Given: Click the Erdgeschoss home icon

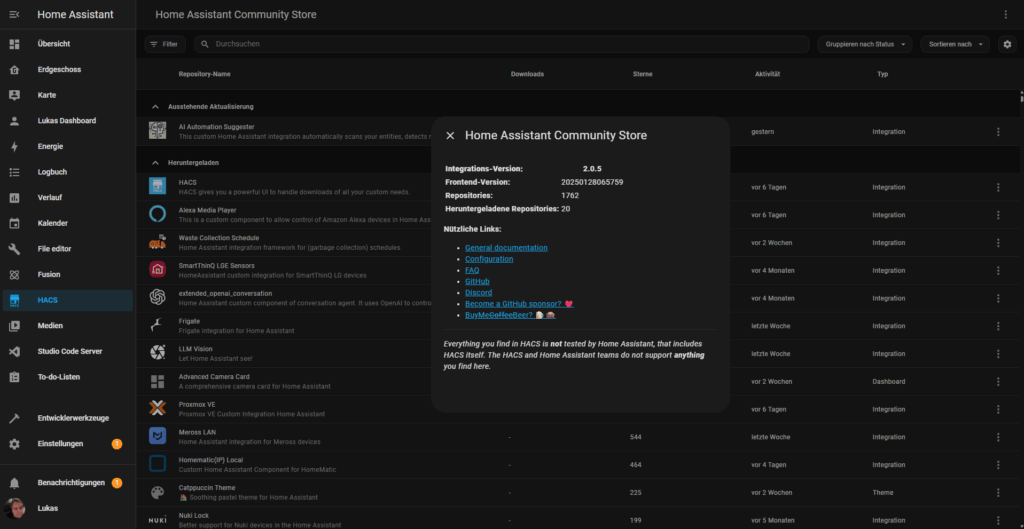Looking at the screenshot, I should 14,69.
